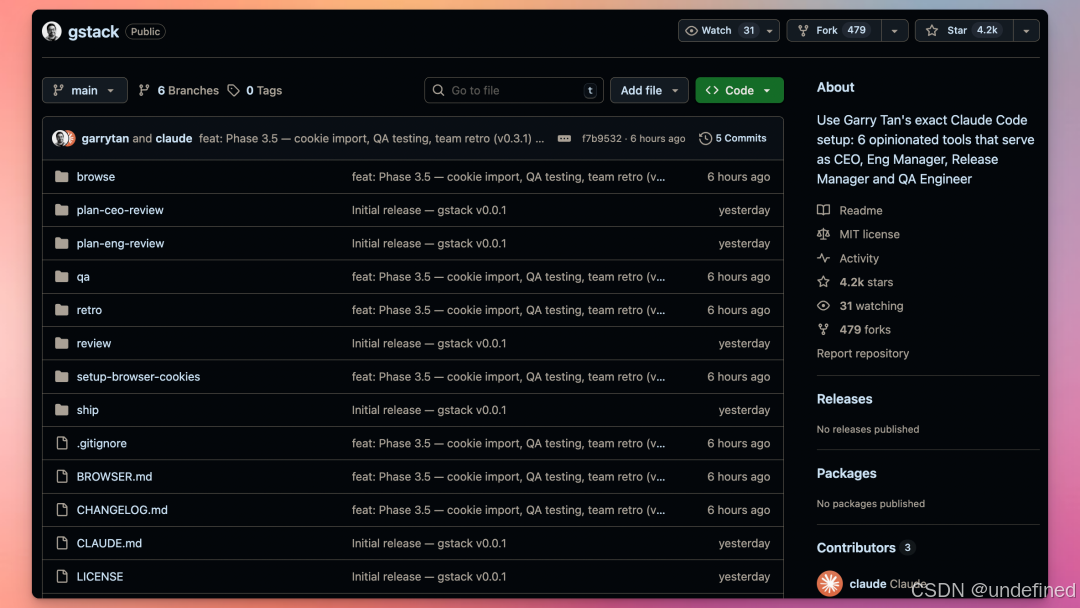View the 6 Branches link
1080x608 pixels.
pos(179,90)
